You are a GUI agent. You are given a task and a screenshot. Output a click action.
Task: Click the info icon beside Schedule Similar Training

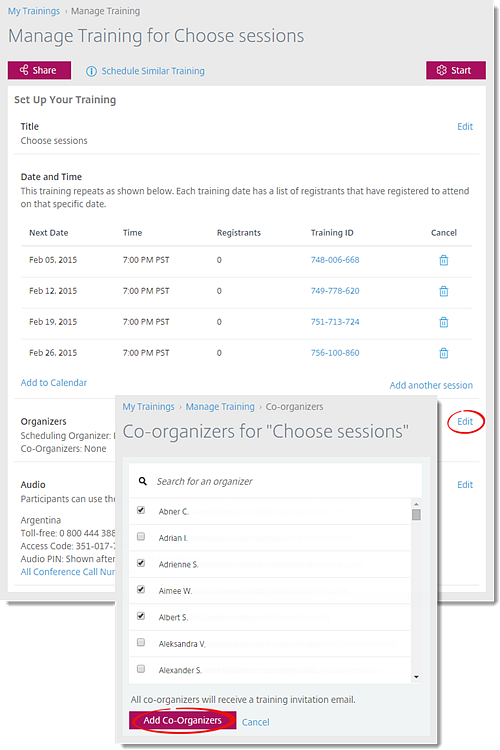(x=91, y=71)
